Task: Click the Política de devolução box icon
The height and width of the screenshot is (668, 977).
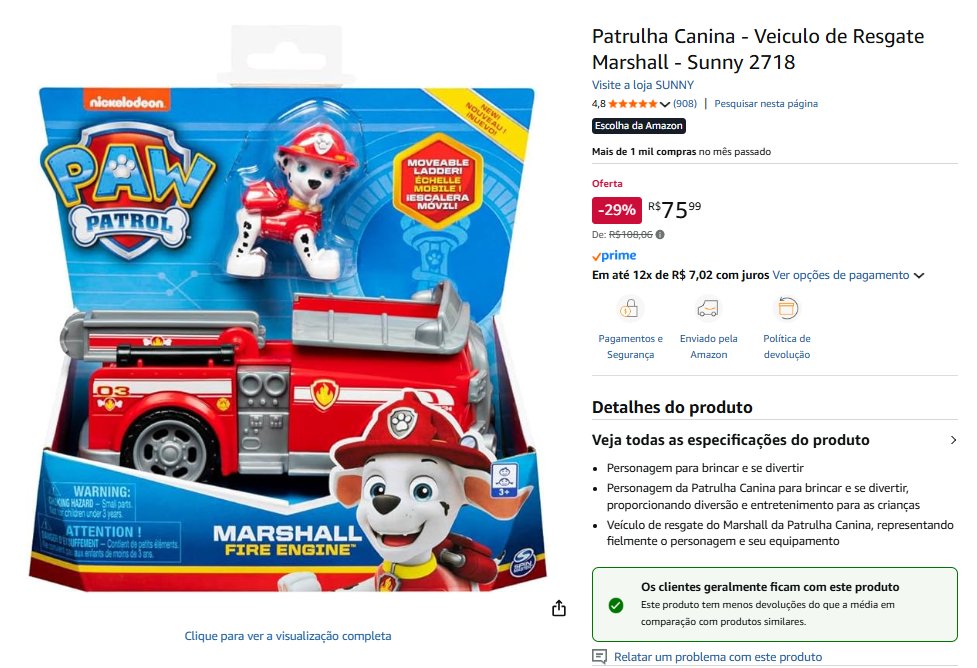Action: (787, 308)
